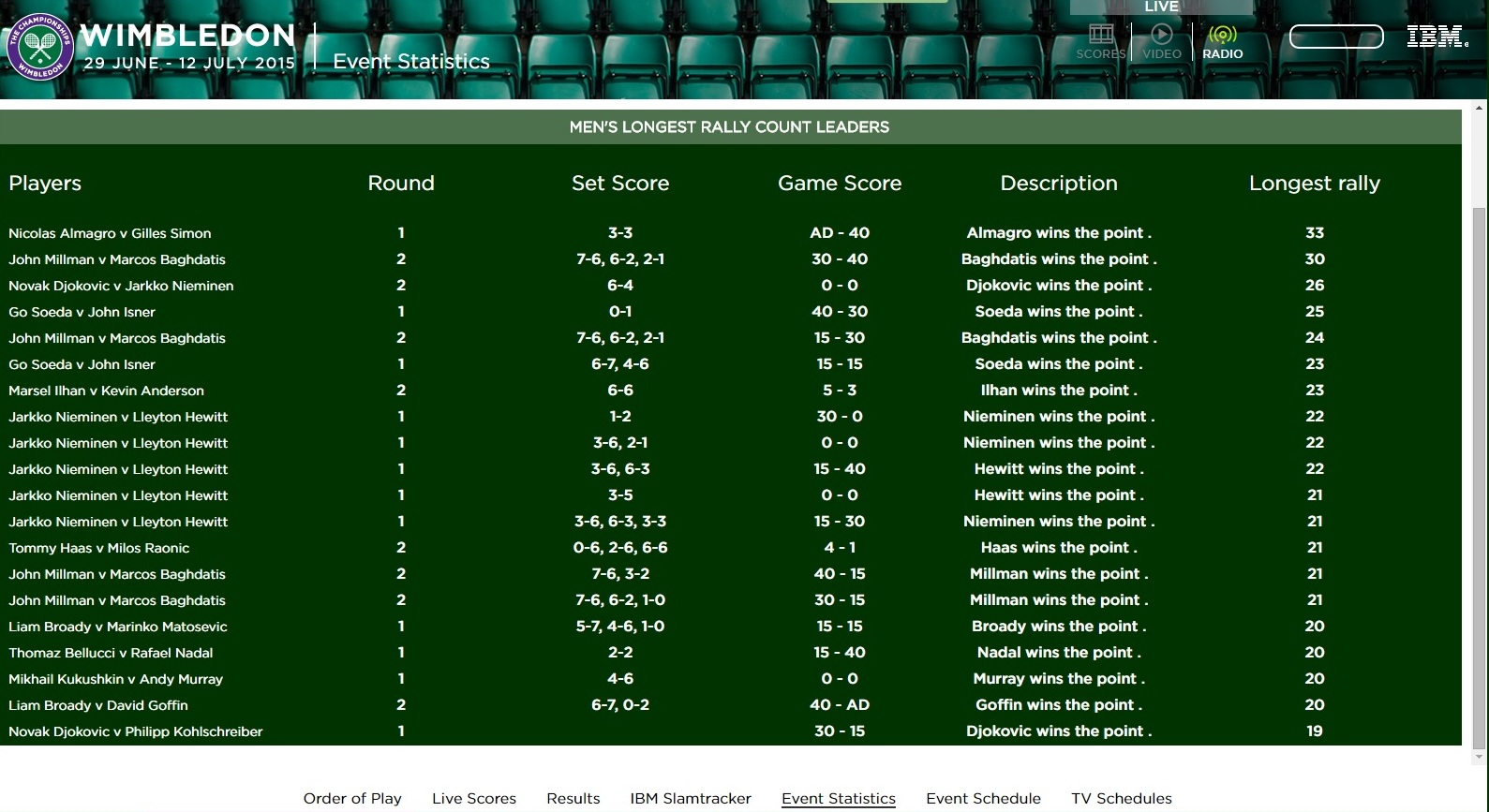
Task: Click the Longest rally column header
Action: (x=1315, y=184)
